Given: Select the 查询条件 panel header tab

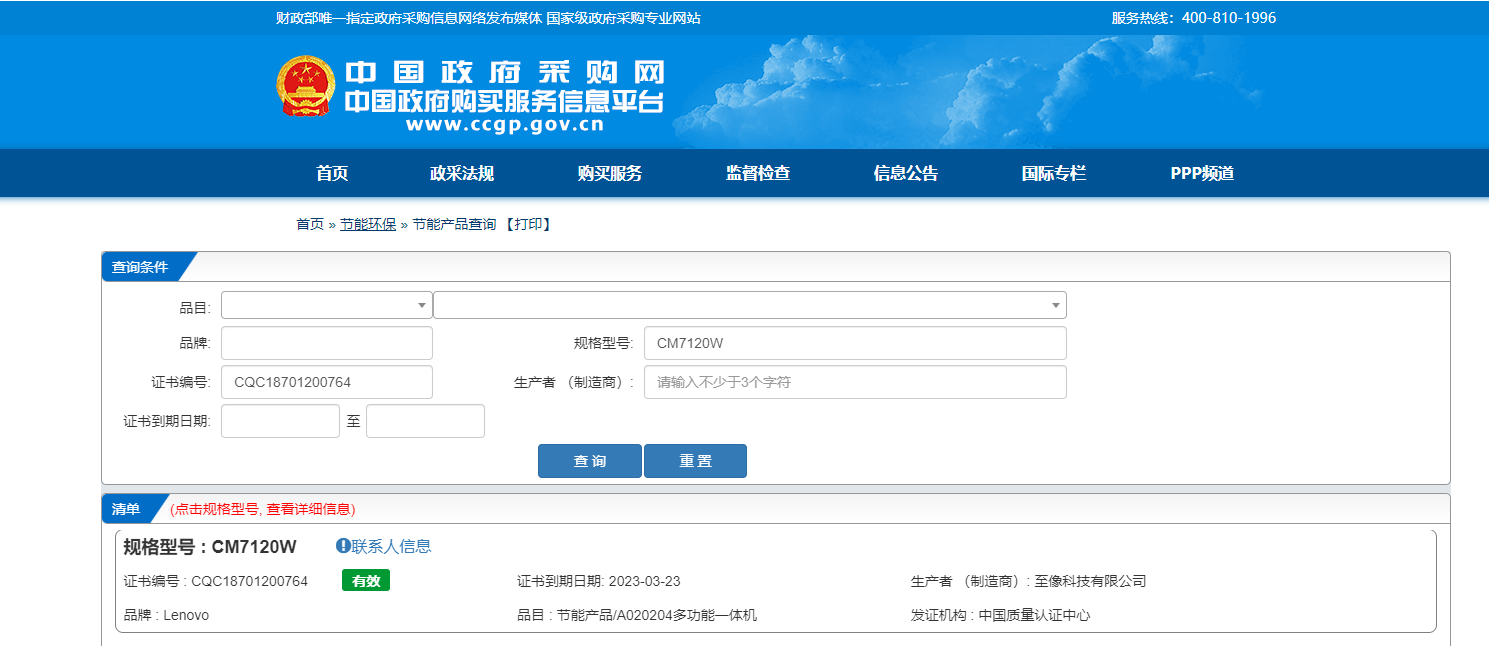Looking at the screenshot, I should pyautogui.click(x=141, y=267).
